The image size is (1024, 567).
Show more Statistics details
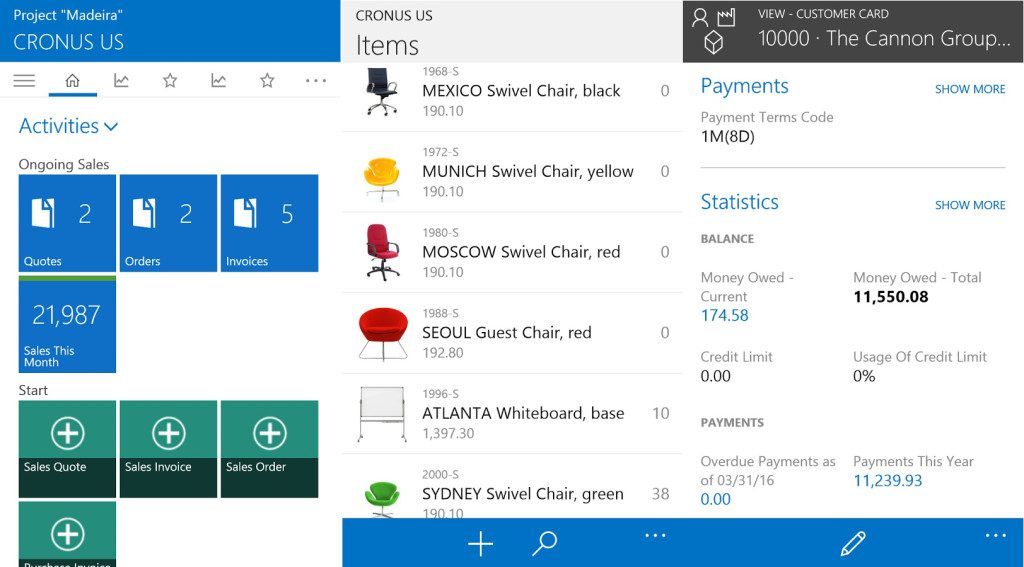970,205
